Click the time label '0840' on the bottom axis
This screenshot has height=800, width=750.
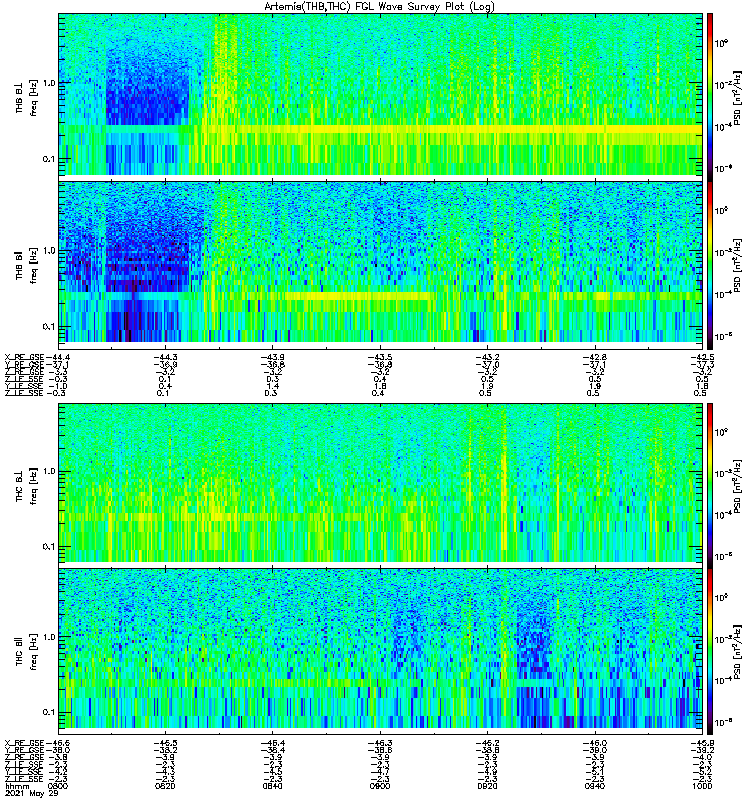click(x=272, y=786)
